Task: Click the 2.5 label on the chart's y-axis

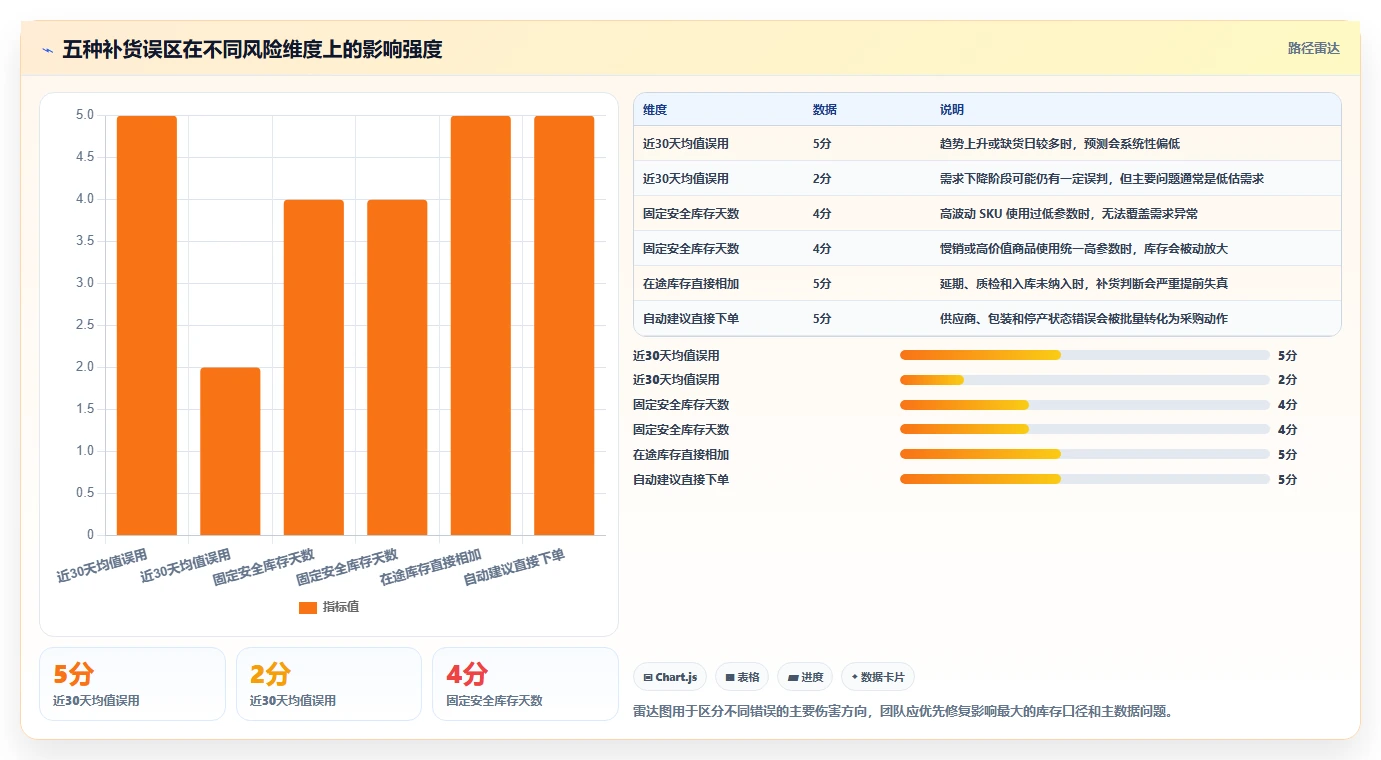Action: [x=85, y=326]
